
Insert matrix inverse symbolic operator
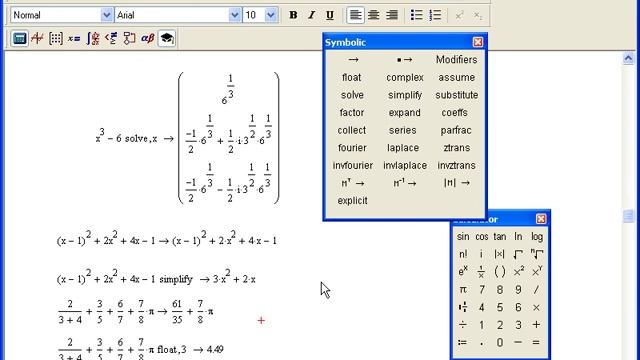point(404,183)
